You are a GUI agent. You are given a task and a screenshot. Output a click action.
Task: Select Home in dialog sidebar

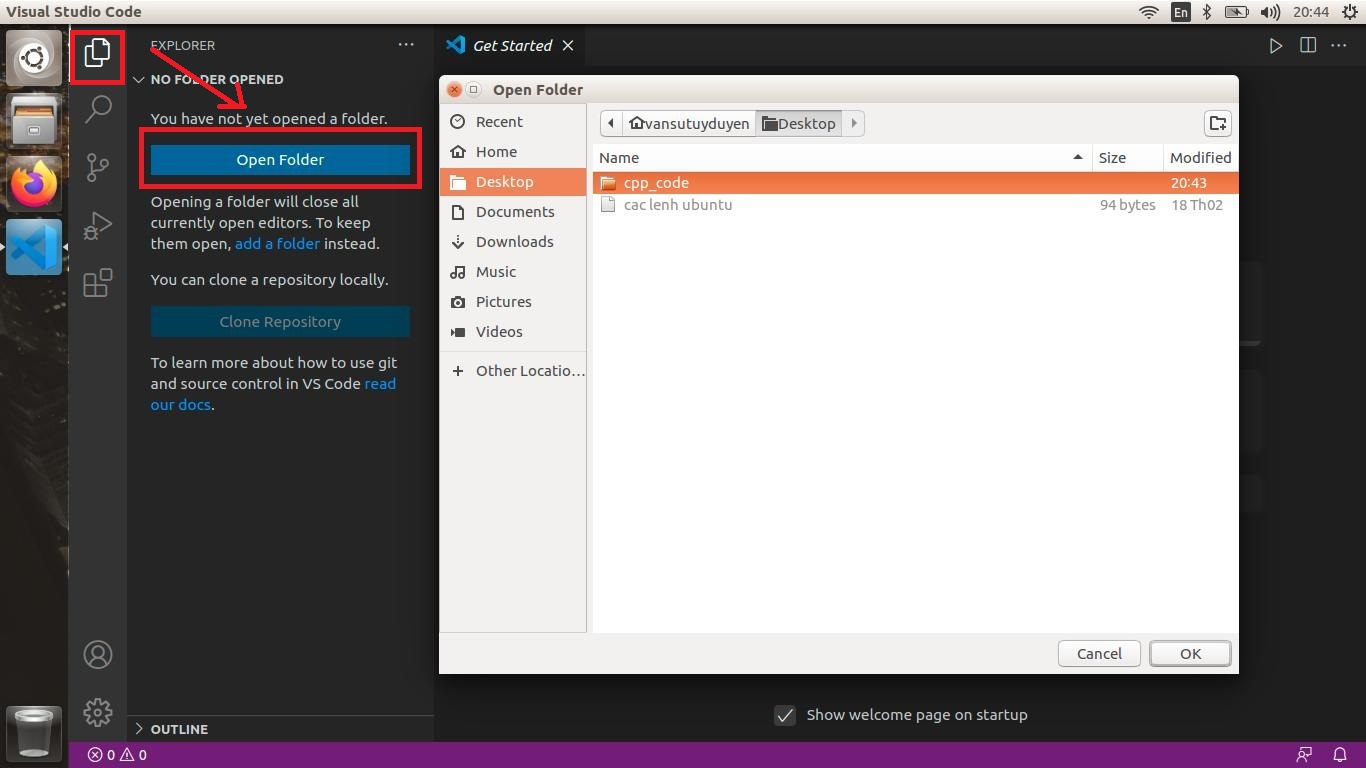pyautogui.click(x=513, y=151)
